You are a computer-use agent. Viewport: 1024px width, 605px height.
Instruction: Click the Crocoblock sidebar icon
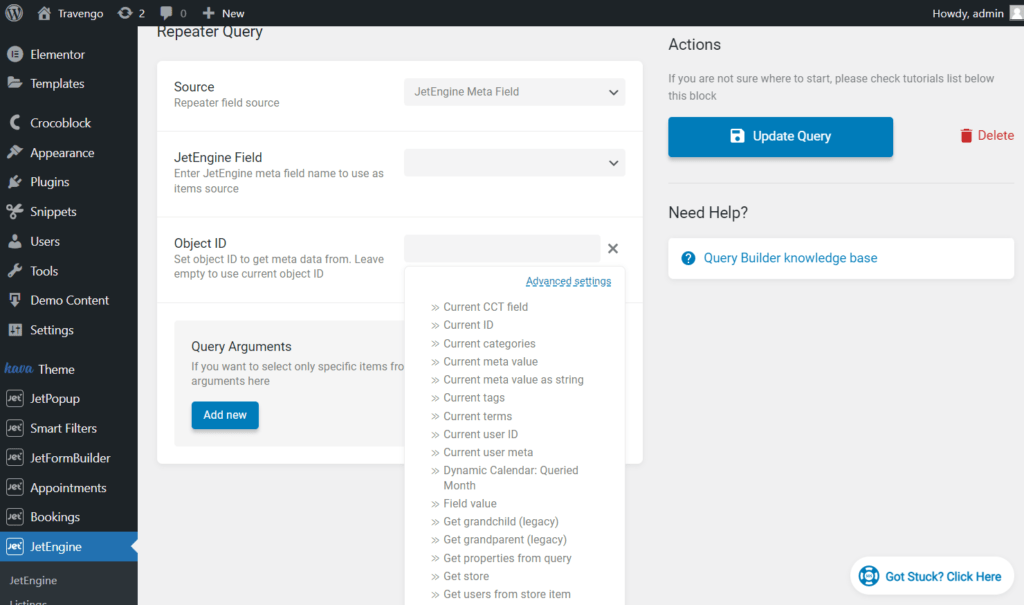pyautogui.click(x=15, y=123)
